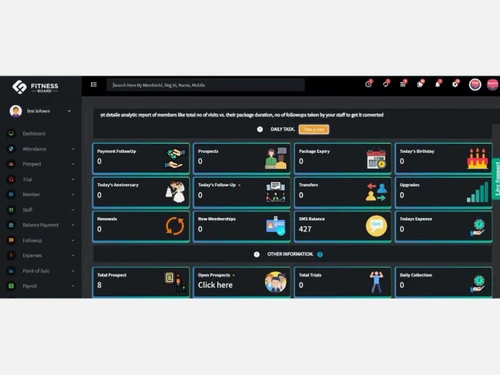500x375 pixels.
Task: Click the Upgrades bar chart icon
Action: pos(478,193)
